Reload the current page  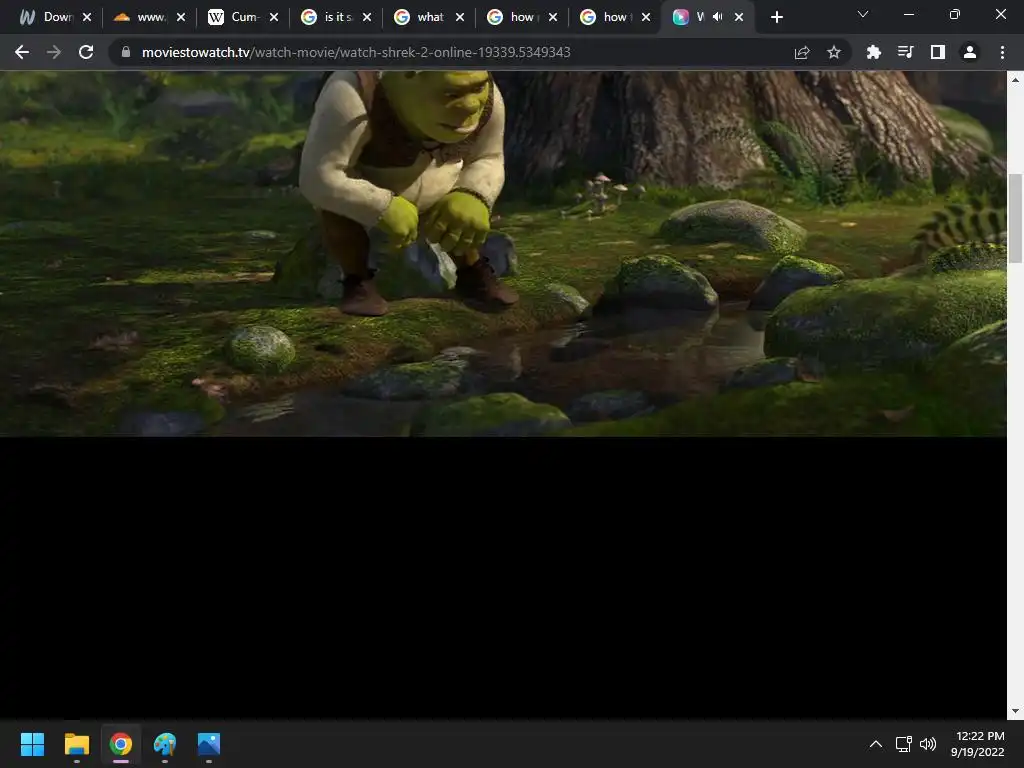pyautogui.click(x=86, y=52)
